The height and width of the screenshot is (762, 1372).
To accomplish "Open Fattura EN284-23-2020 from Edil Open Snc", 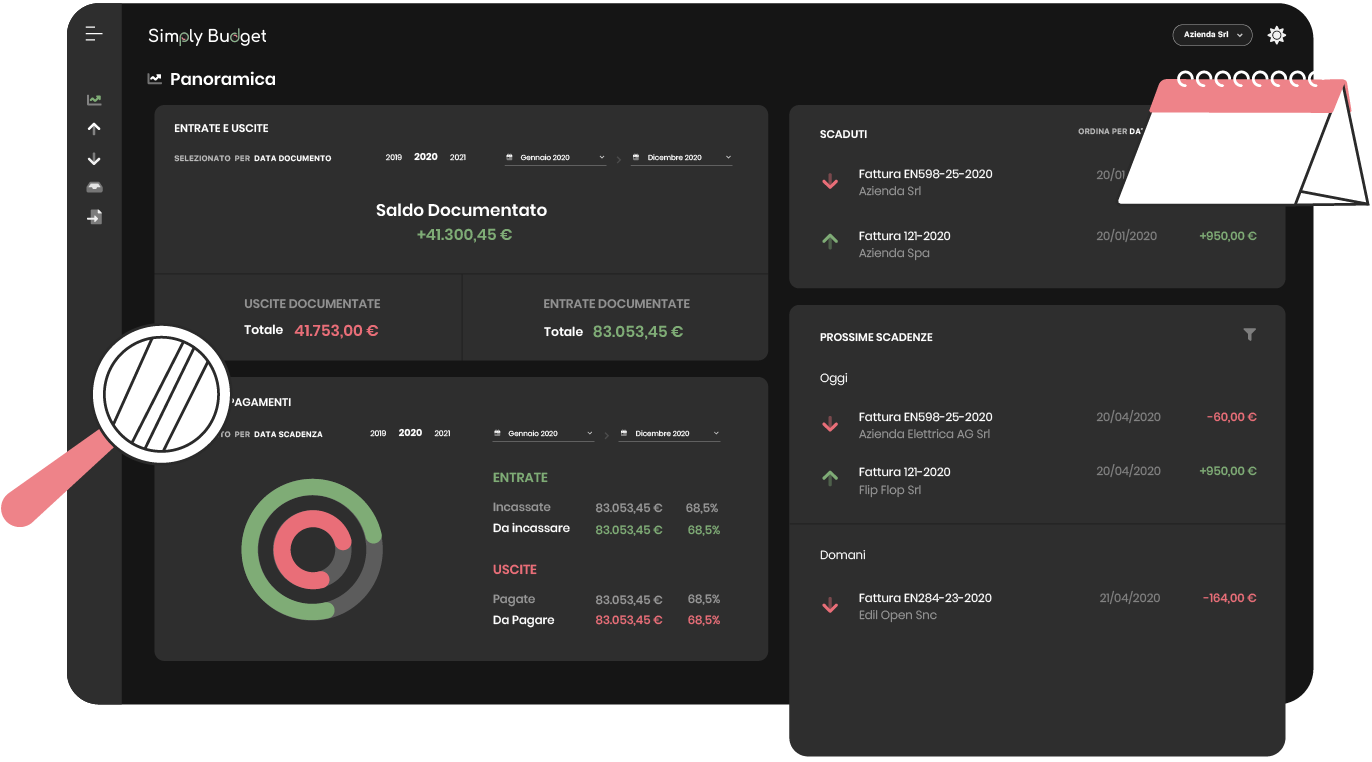I will pyautogui.click(x=925, y=598).
